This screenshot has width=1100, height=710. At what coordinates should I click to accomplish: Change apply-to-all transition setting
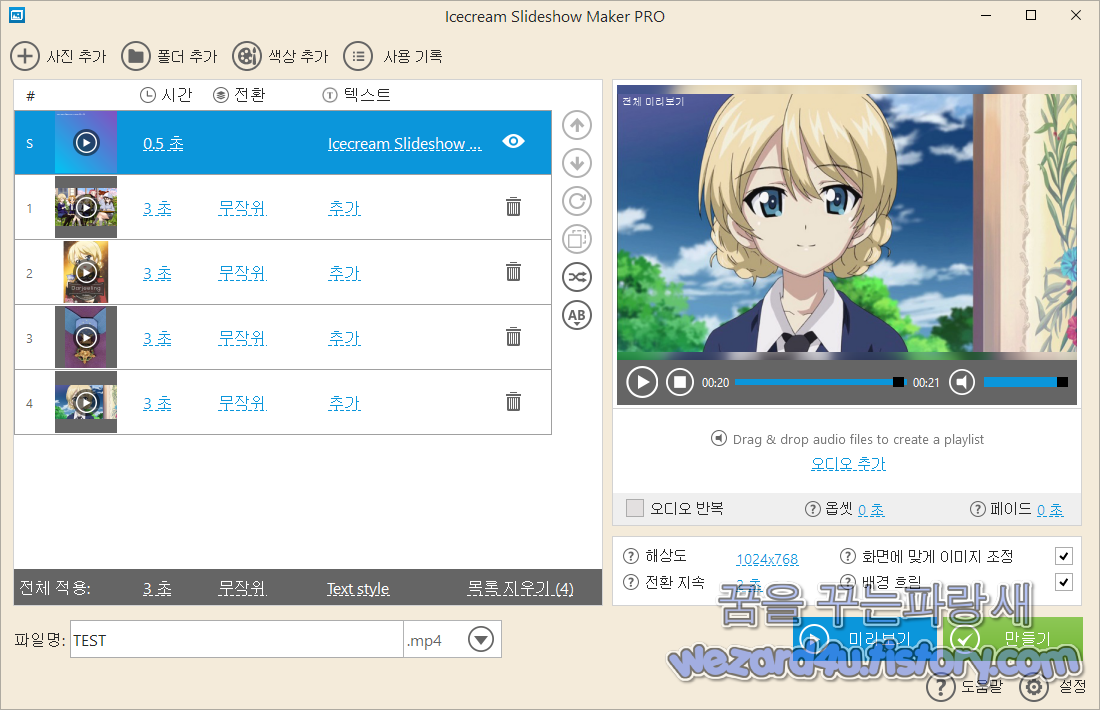242,589
